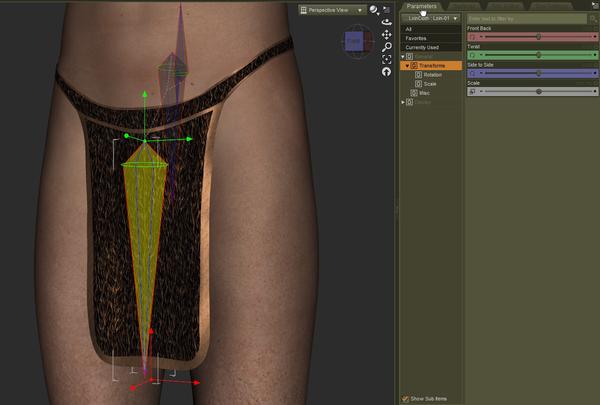Click the Scale slider's left-end icon
The height and width of the screenshot is (405, 600).
(472, 91)
